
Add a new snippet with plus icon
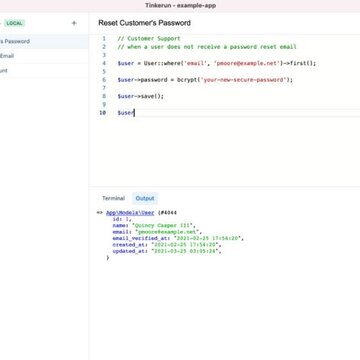pos(74,23)
